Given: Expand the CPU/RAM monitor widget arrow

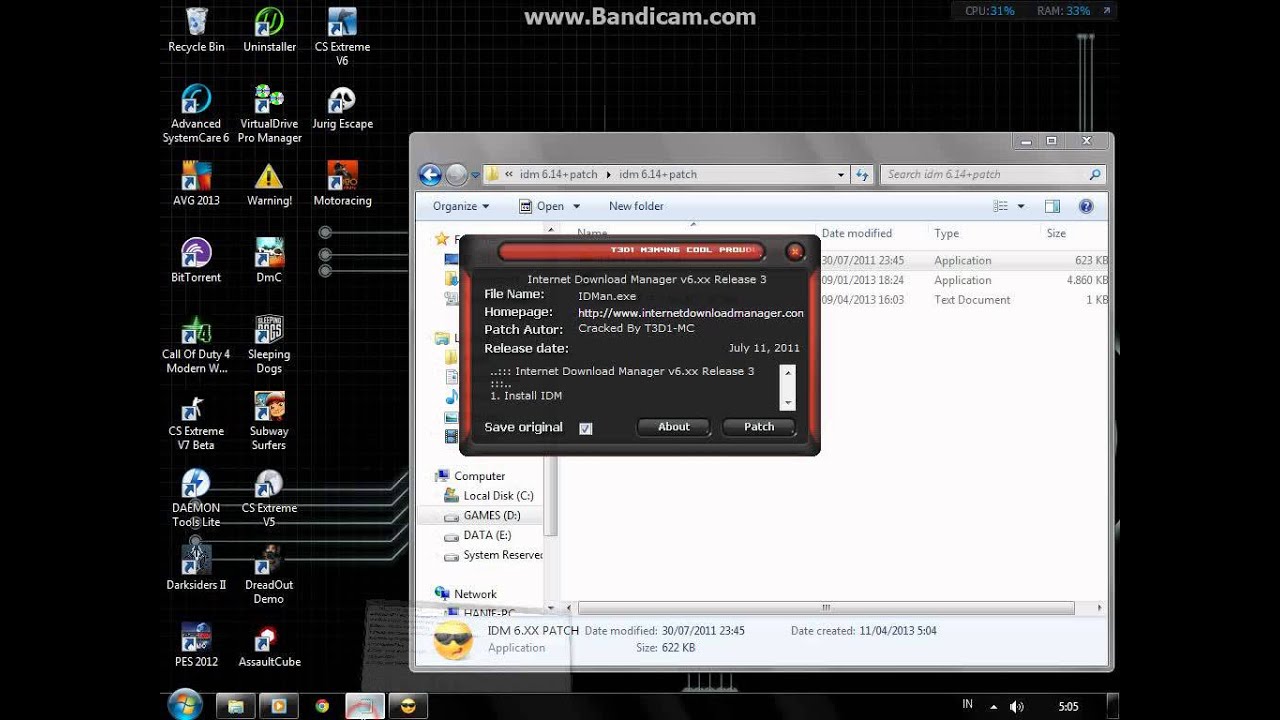Looking at the screenshot, I should [x=1106, y=11].
